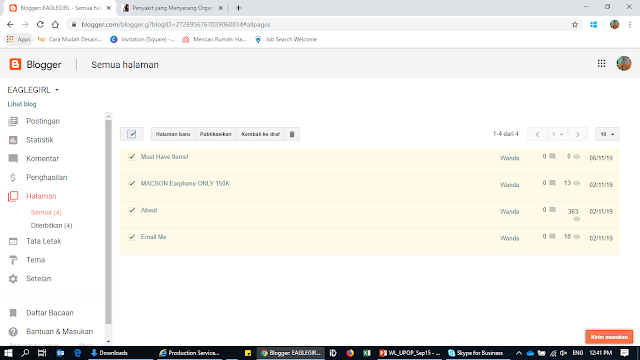Click the Blogger logo icon

15,64
